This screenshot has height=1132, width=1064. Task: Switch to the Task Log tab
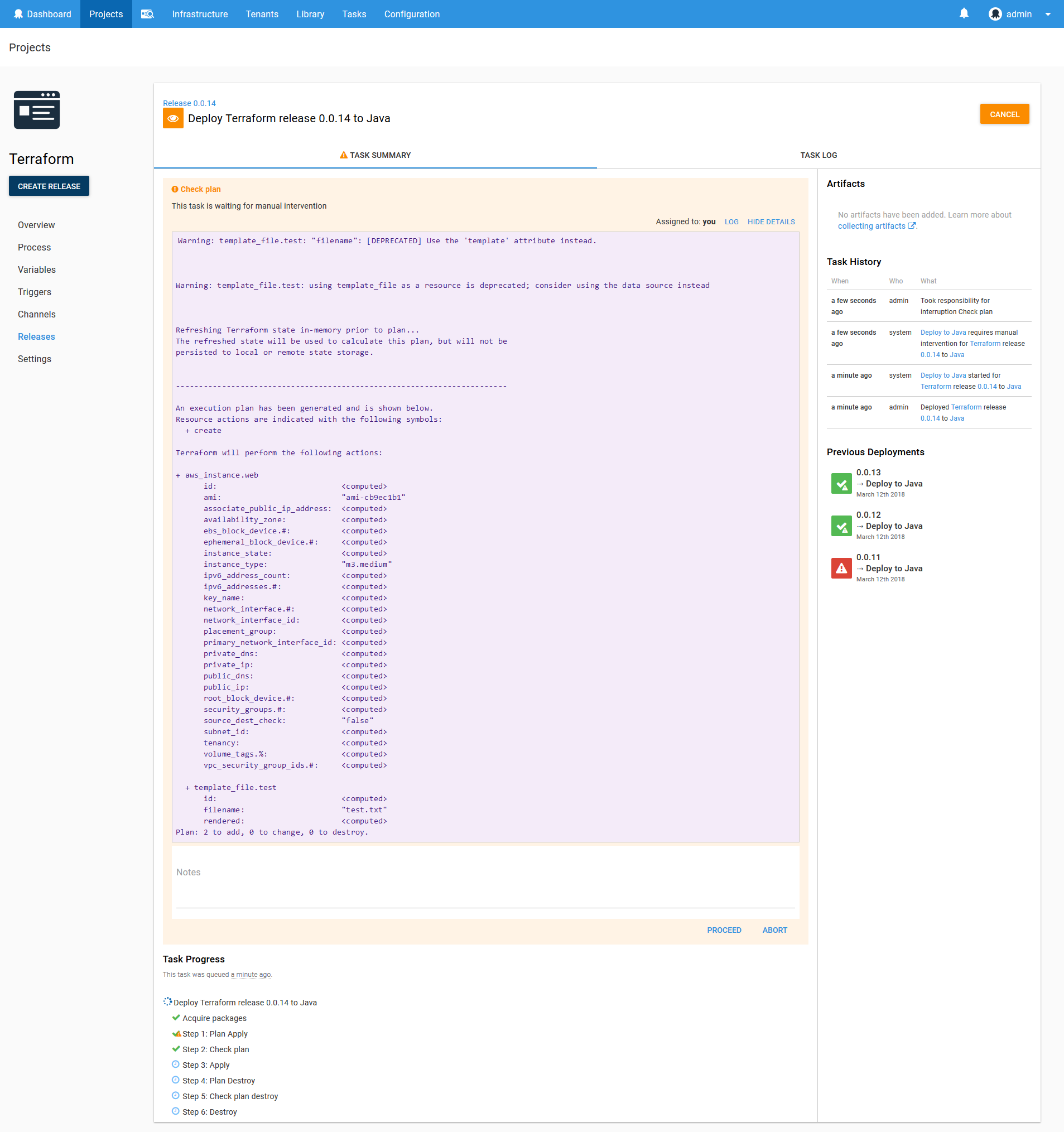[818, 155]
